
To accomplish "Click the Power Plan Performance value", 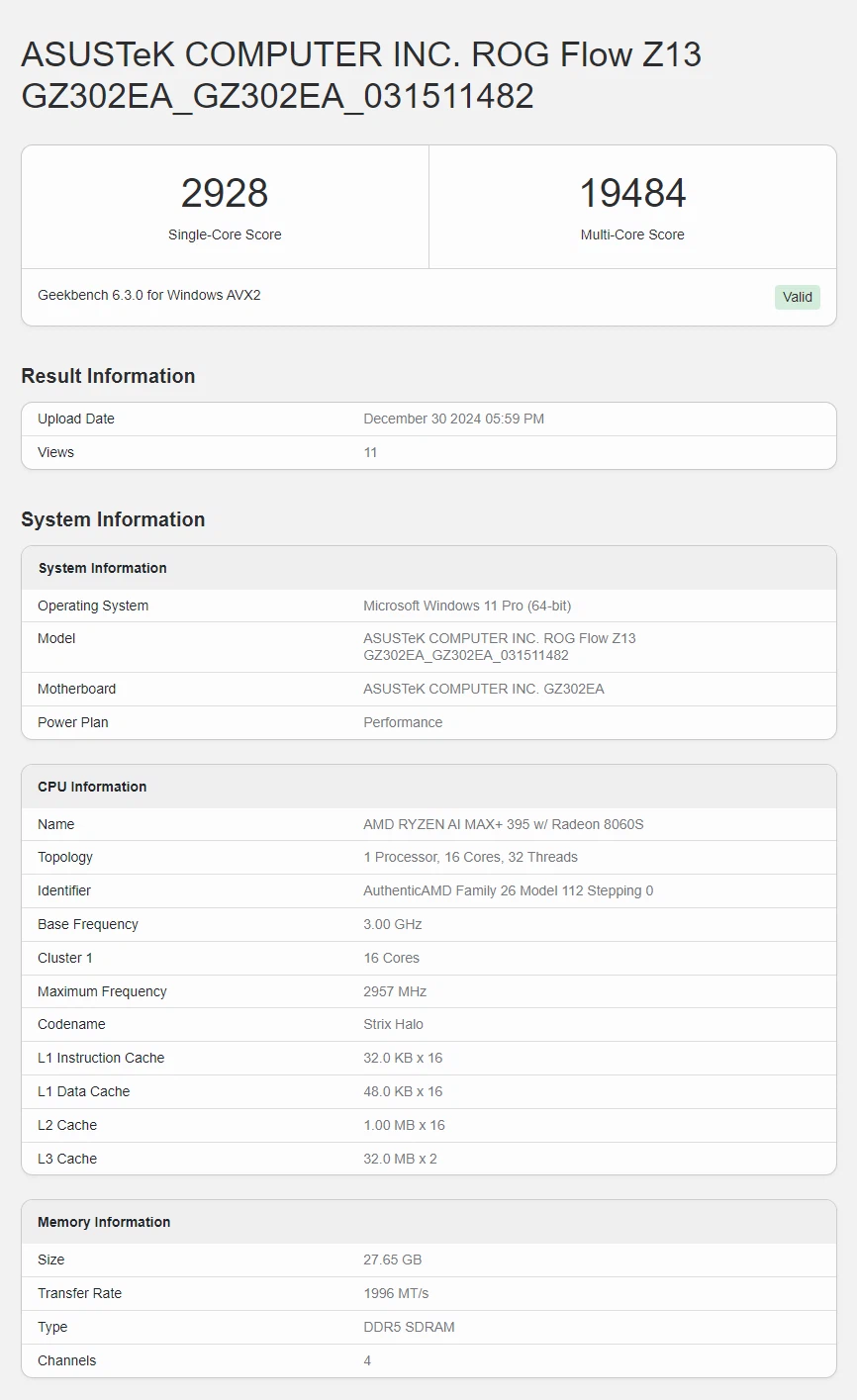I will (403, 722).
